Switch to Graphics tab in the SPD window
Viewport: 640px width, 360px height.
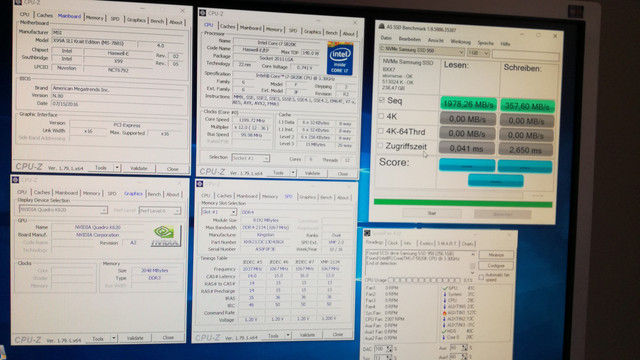tap(307, 197)
